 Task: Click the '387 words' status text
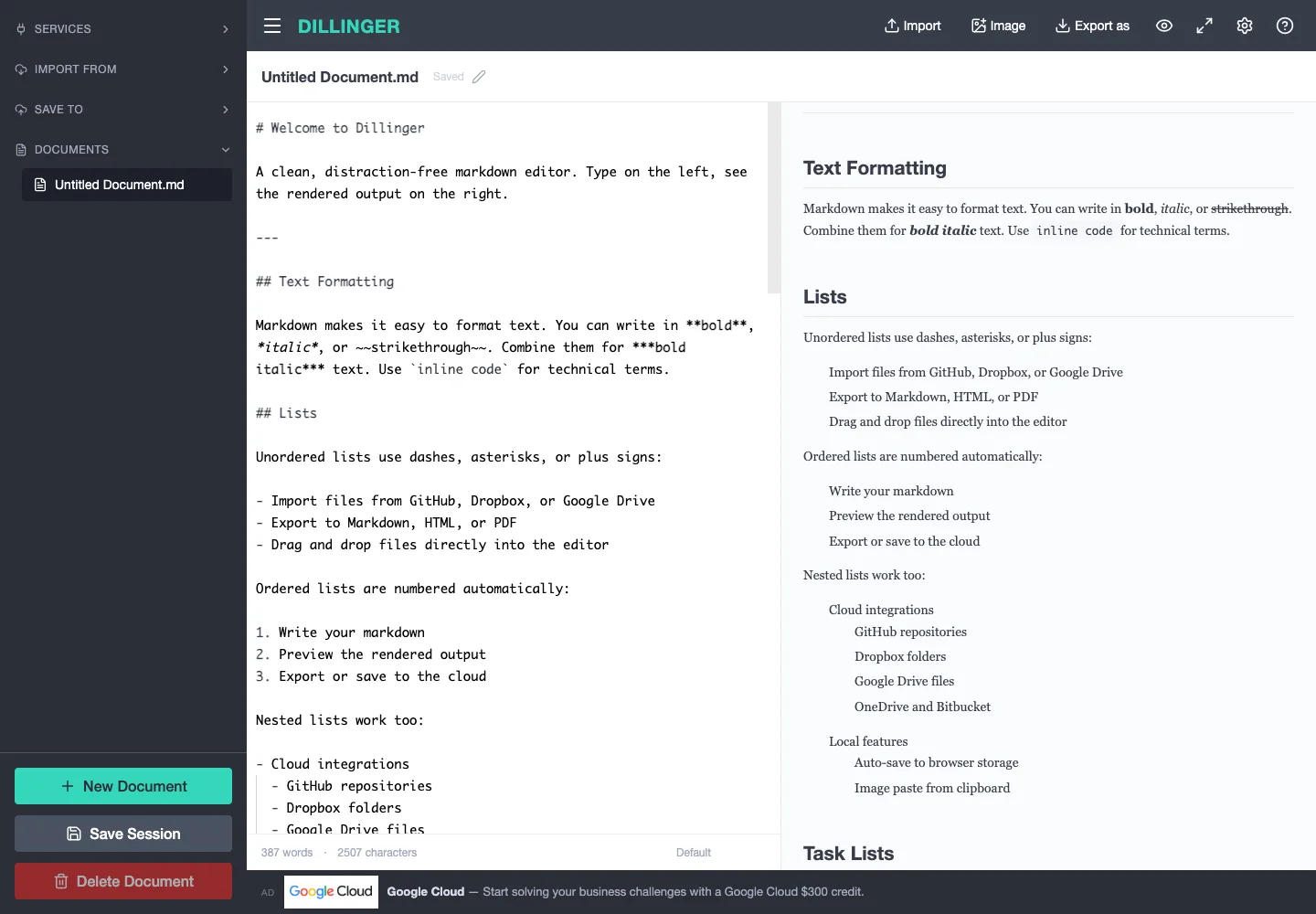[x=287, y=853]
